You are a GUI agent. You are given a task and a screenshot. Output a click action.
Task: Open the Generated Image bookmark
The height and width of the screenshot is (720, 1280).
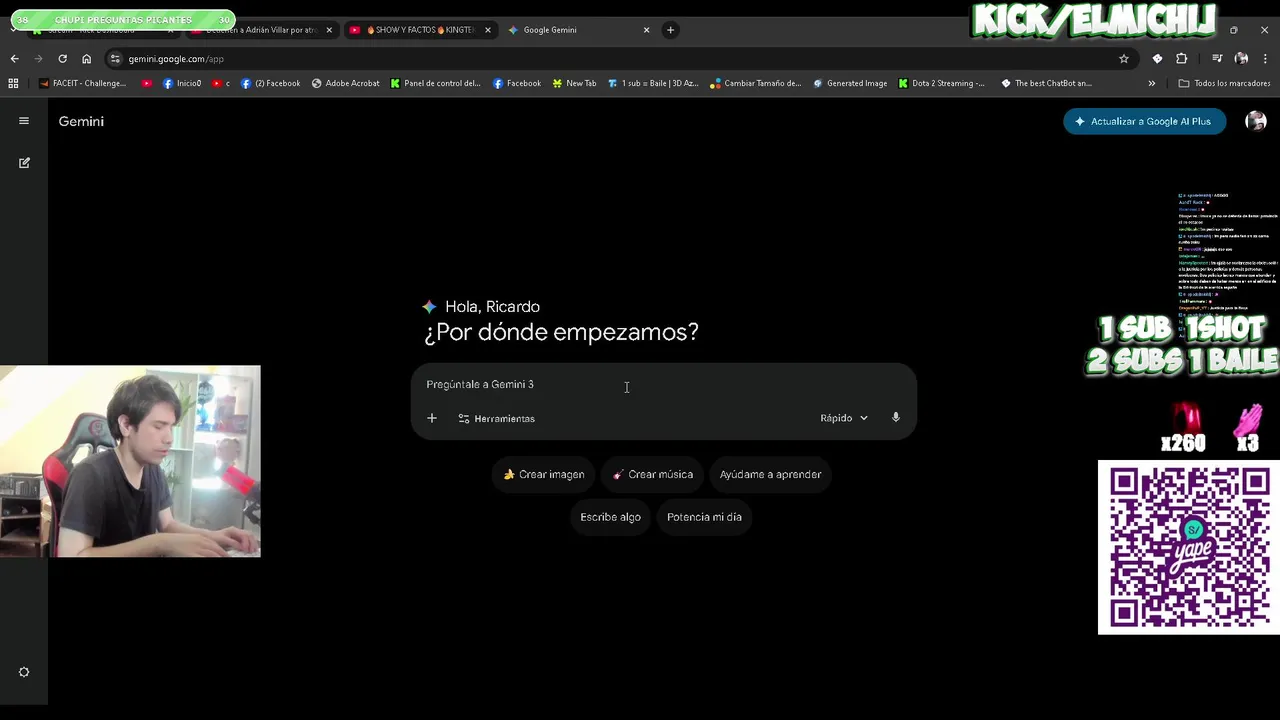coord(849,83)
